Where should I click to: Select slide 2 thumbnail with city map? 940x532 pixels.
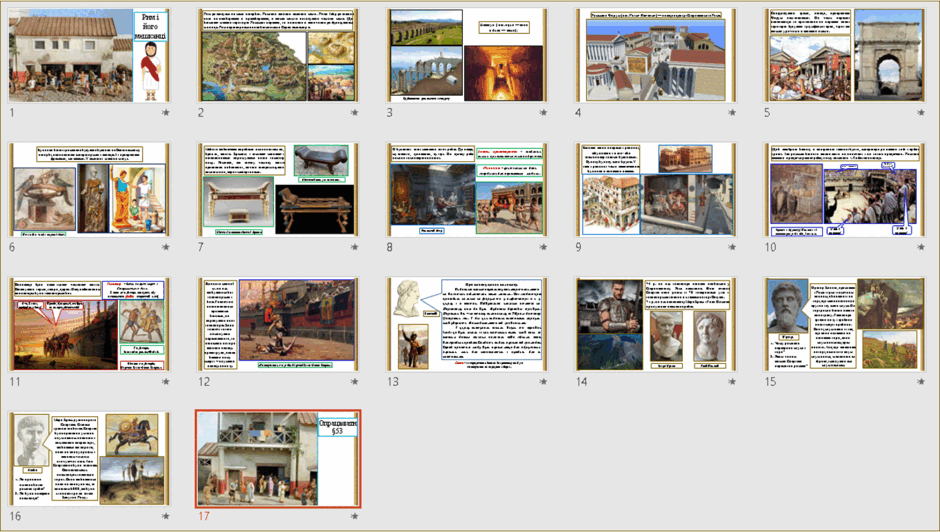click(x=278, y=55)
